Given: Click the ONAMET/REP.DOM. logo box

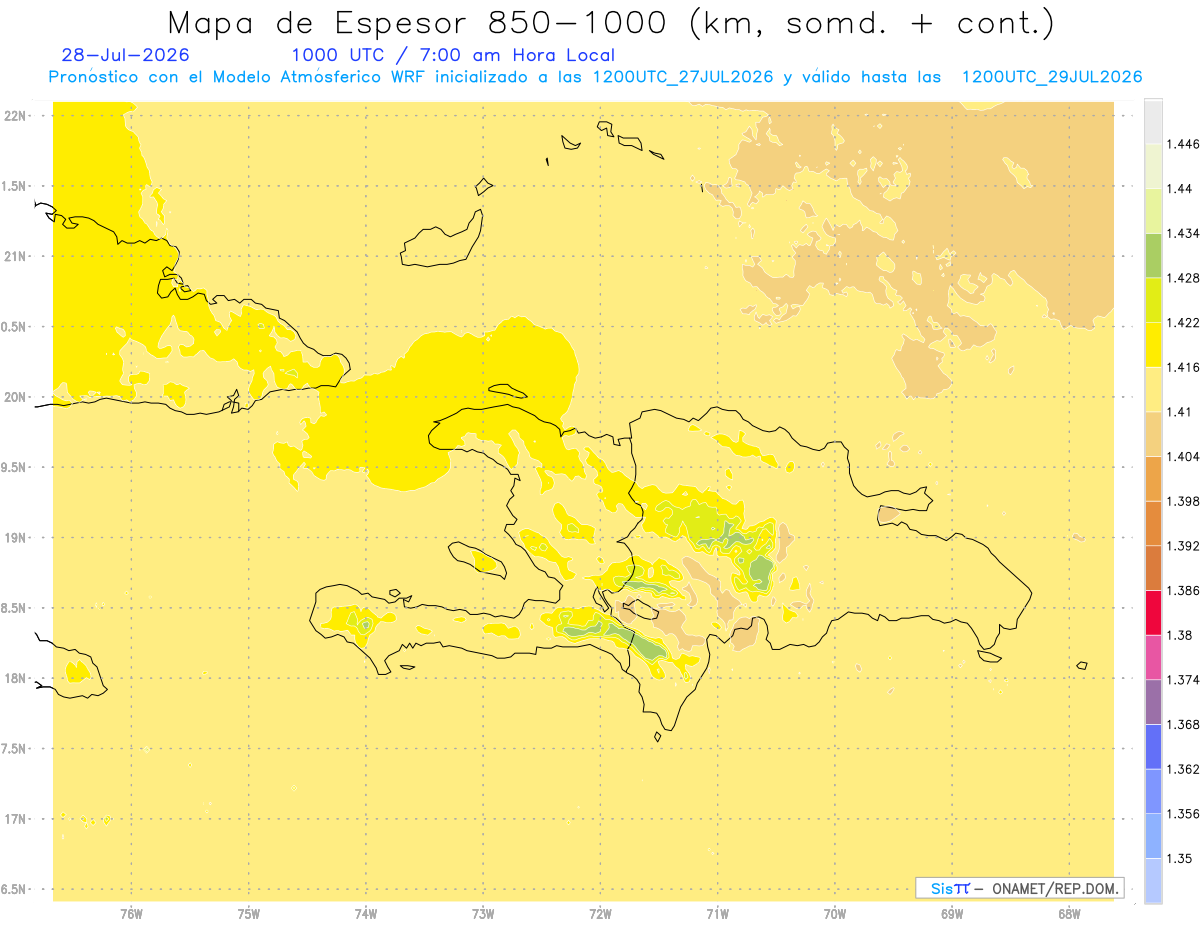Looking at the screenshot, I should (x=1019, y=888).
